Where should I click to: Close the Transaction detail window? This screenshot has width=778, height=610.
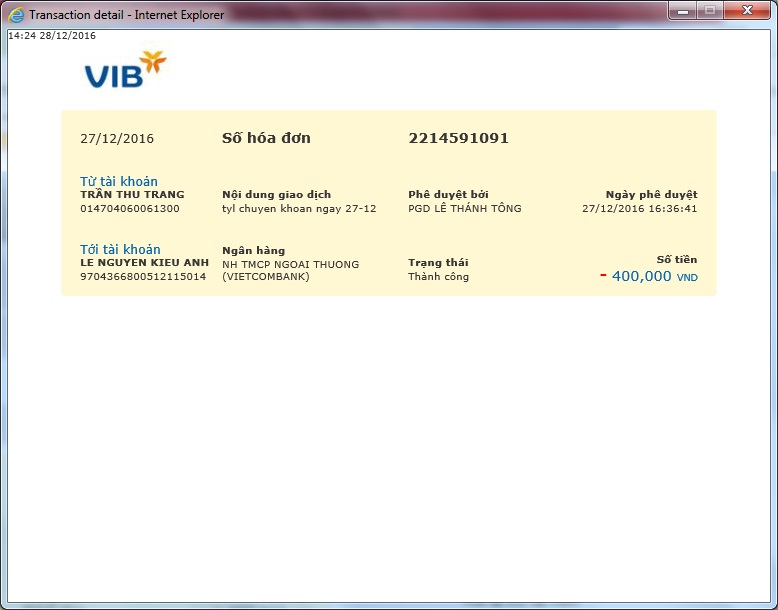click(x=747, y=11)
